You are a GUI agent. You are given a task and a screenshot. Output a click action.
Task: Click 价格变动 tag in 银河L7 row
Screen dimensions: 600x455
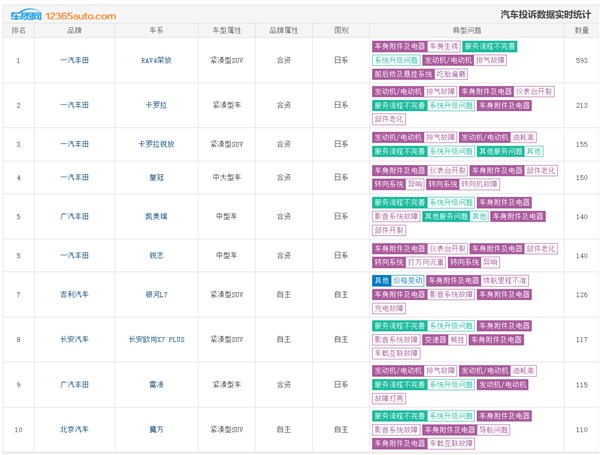[x=408, y=281]
